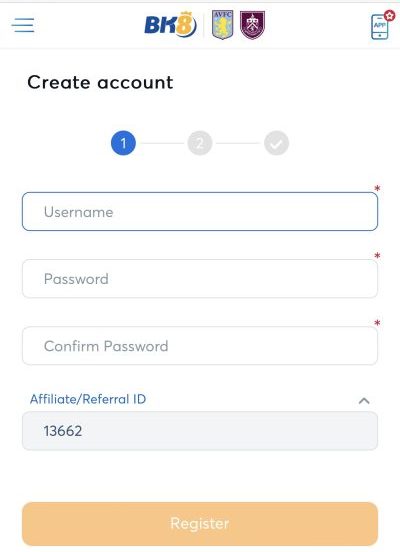
Task: Click the Create account heading
Action: (100, 83)
